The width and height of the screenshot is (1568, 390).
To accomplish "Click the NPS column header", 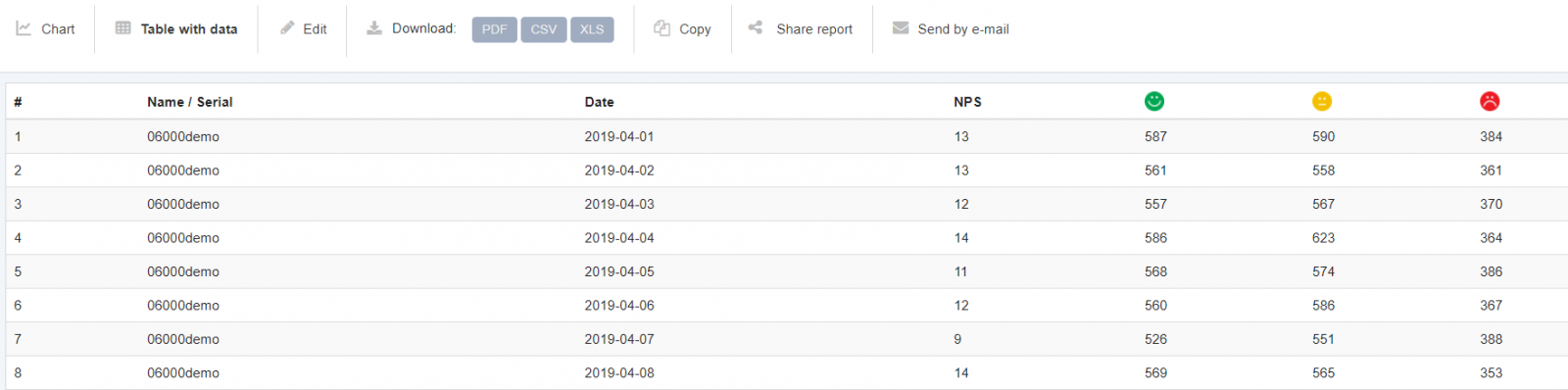I will (968, 102).
